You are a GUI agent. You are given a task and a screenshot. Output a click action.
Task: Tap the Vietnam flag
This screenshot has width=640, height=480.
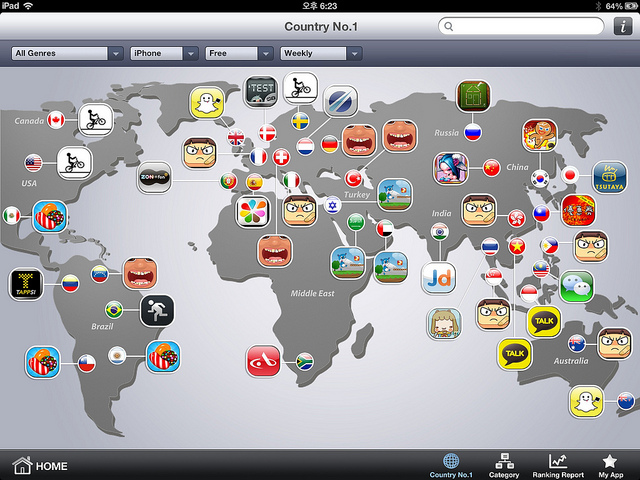[x=517, y=247]
